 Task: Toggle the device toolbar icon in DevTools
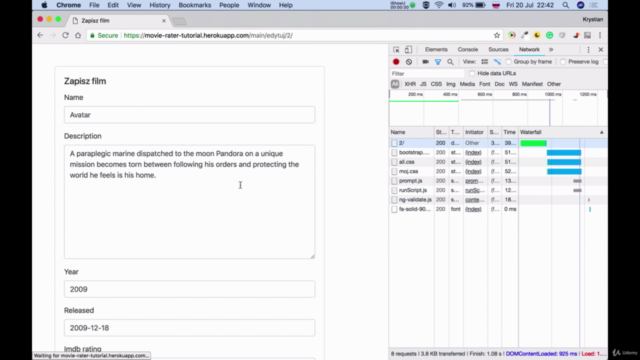(408, 50)
